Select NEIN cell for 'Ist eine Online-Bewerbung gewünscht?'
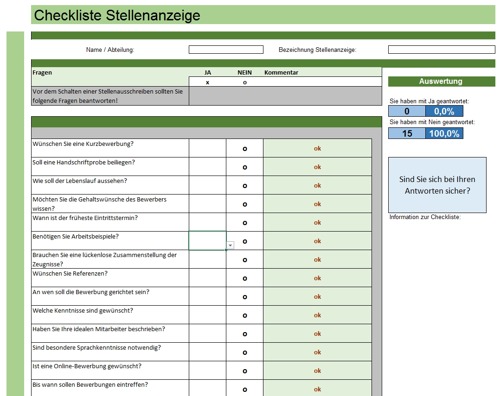Screen dimensions: 500x396 coord(245,370)
